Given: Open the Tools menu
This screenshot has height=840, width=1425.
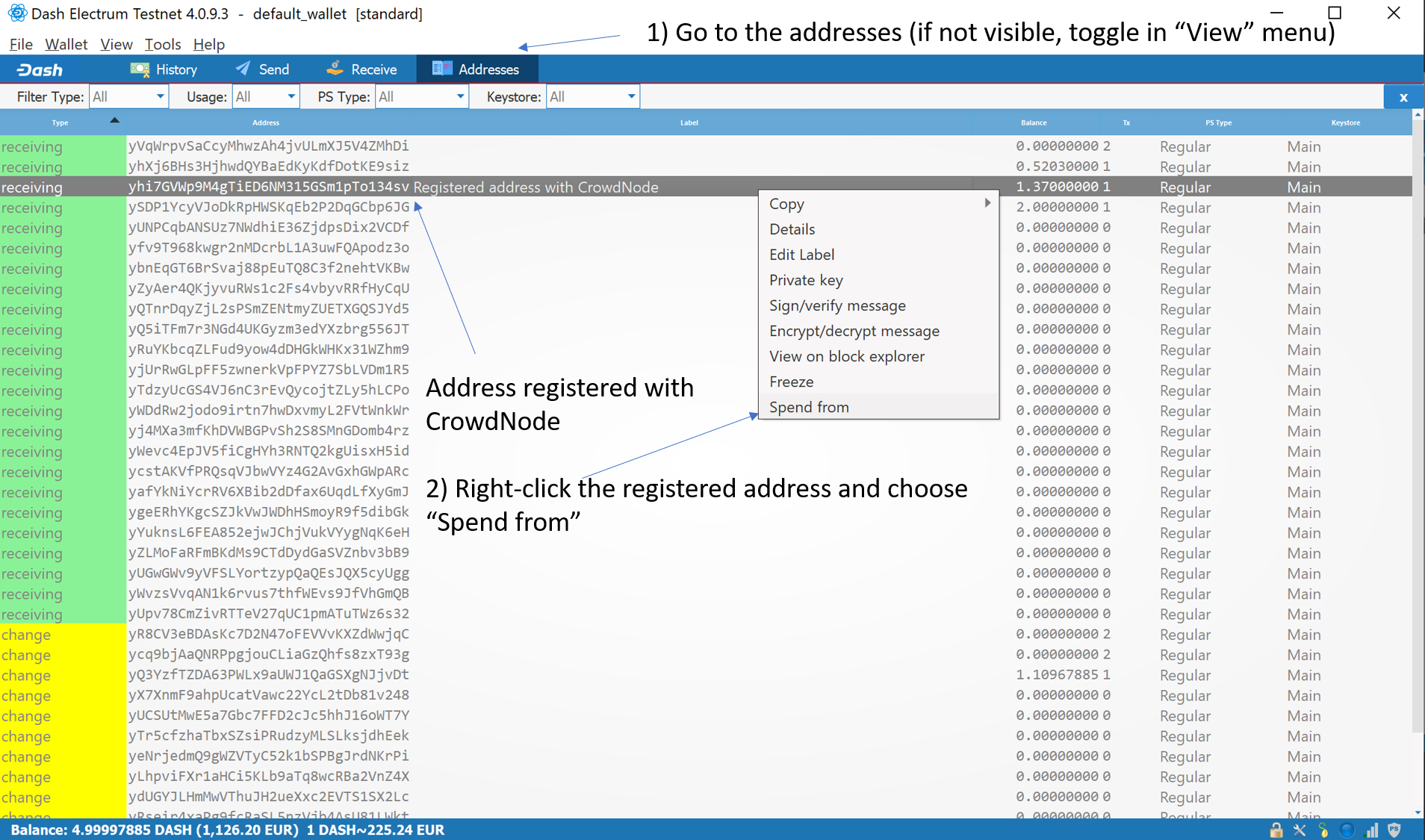Looking at the screenshot, I should tap(163, 44).
